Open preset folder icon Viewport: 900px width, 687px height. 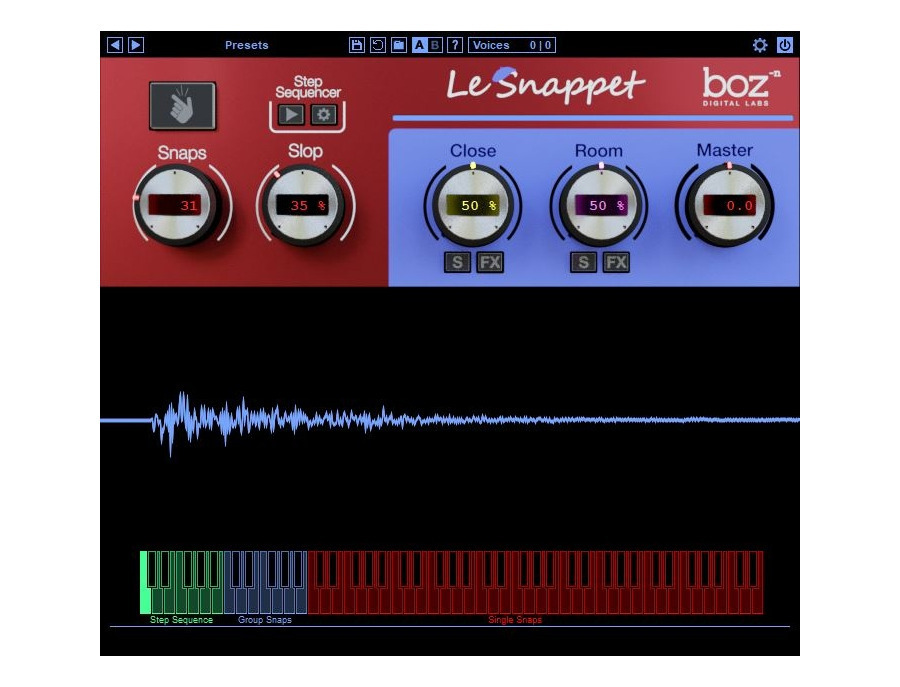pyautogui.click(x=399, y=45)
